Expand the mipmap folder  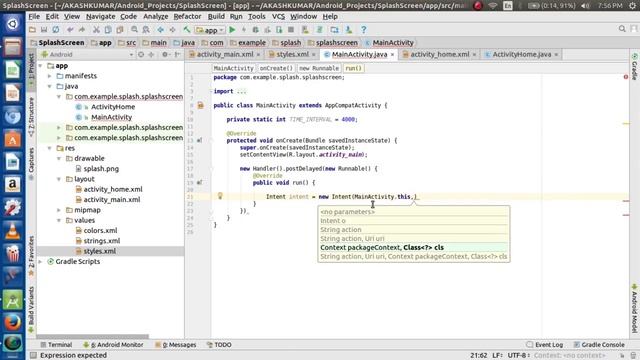59,210
